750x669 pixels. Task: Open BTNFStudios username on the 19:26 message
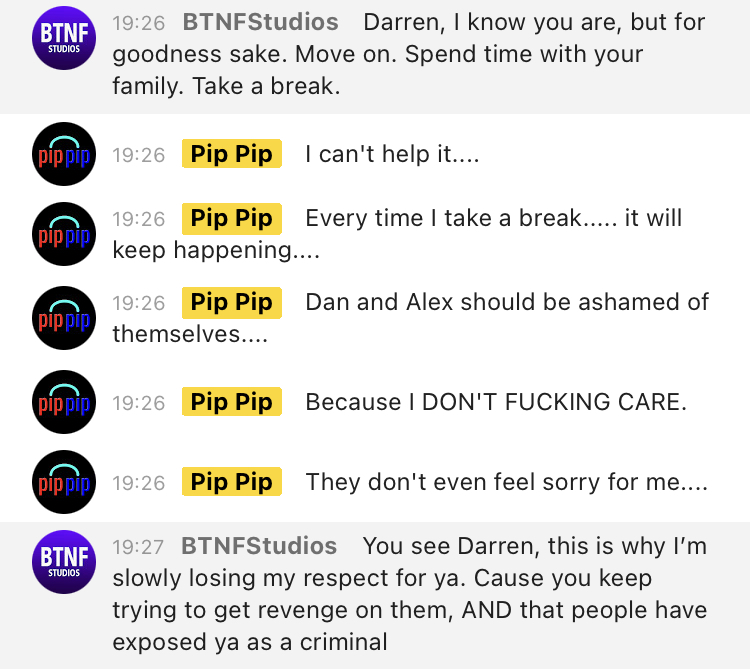260,22
